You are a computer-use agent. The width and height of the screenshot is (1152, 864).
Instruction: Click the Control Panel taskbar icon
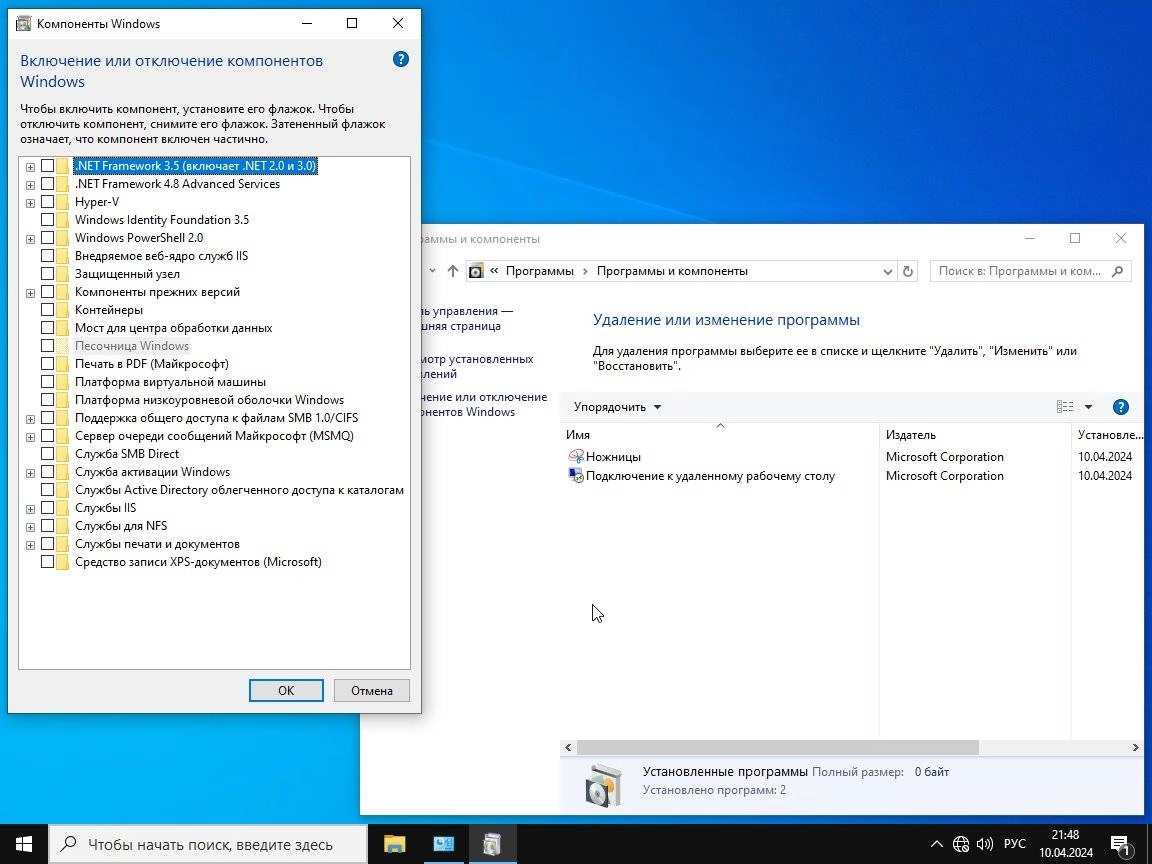click(443, 844)
